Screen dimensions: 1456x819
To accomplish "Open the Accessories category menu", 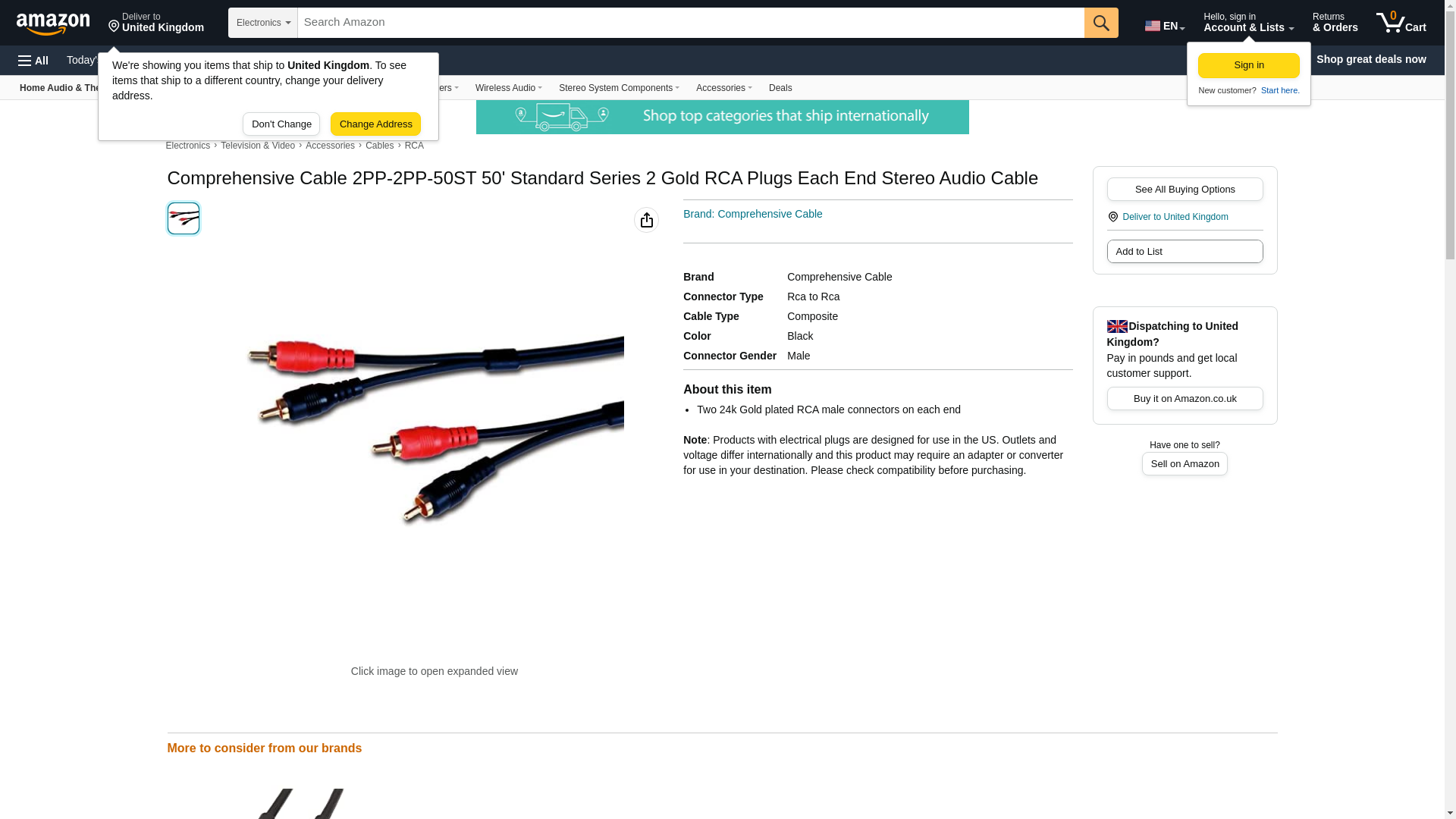I will coord(723,88).
